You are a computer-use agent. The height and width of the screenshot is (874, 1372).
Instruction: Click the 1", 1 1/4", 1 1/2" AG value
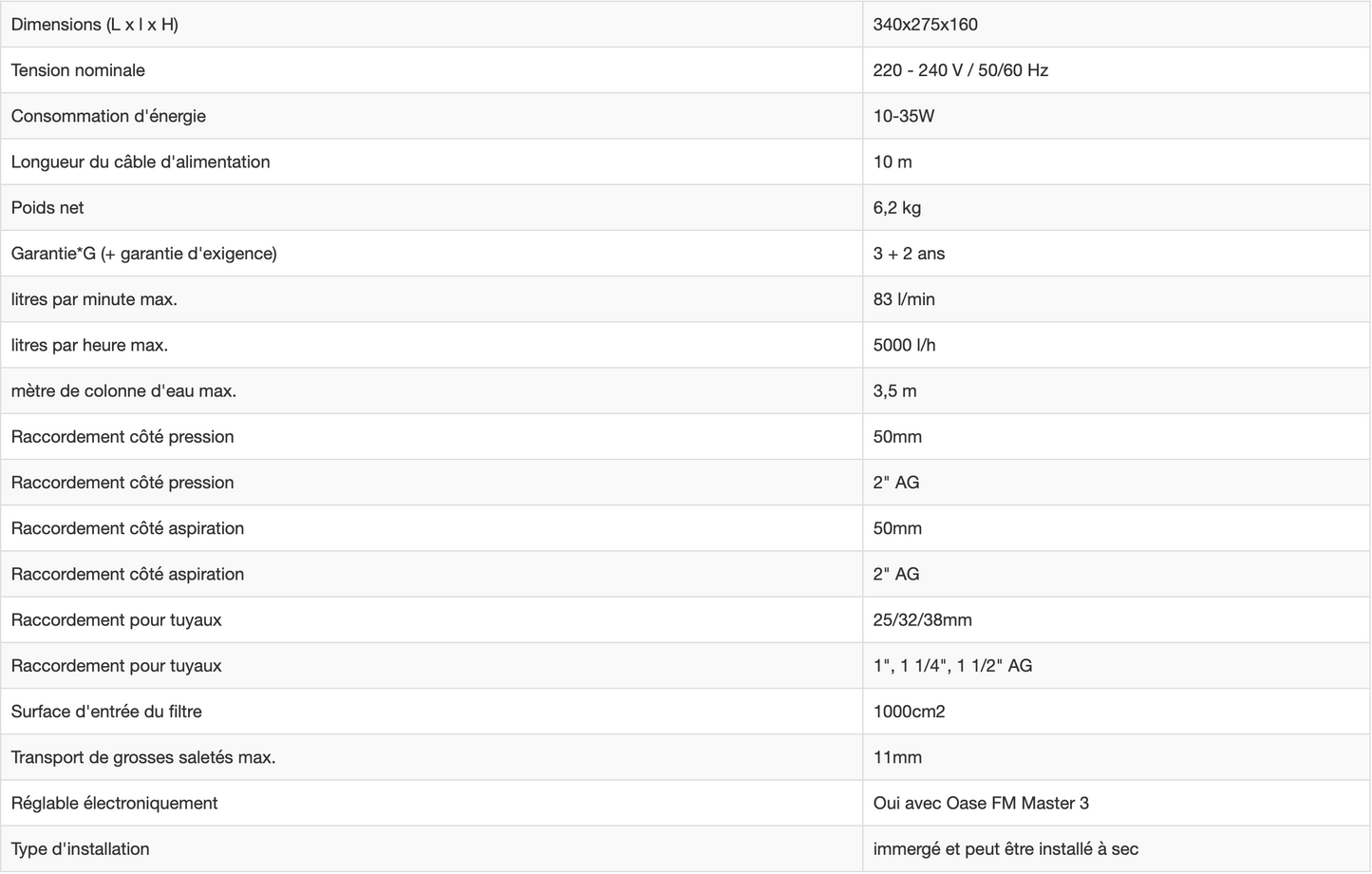952,666
